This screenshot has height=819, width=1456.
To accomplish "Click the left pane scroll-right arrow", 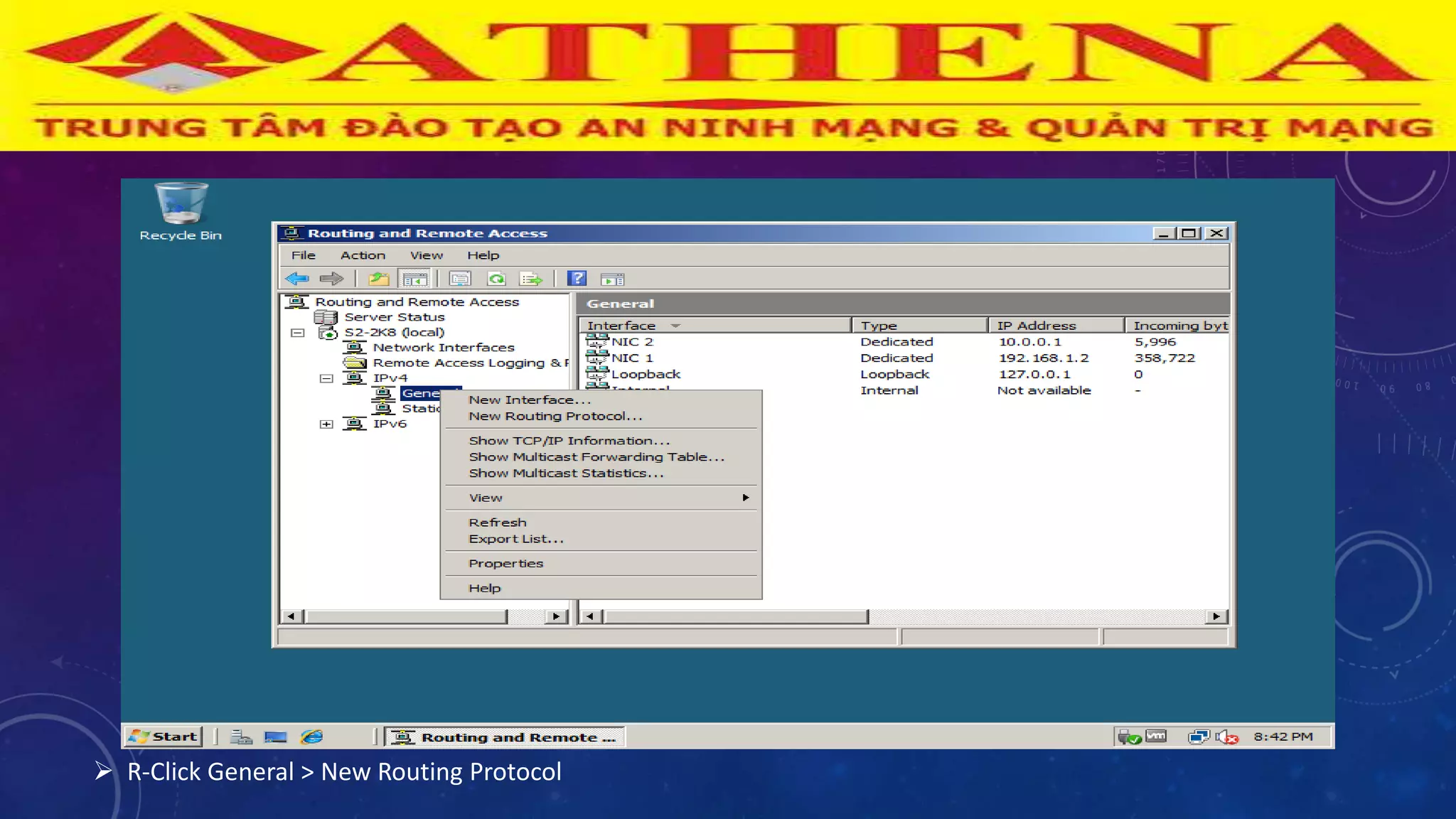I will coord(556,616).
